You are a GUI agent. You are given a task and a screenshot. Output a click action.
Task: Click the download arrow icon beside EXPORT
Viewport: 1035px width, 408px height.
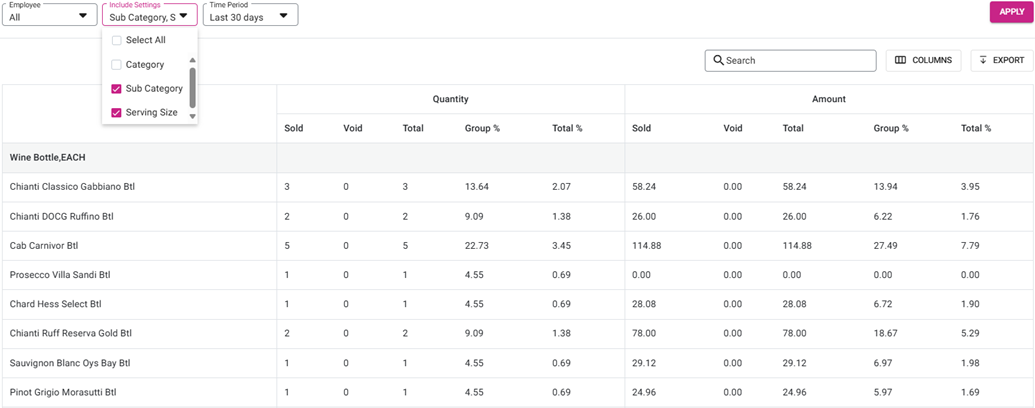click(x=983, y=60)
